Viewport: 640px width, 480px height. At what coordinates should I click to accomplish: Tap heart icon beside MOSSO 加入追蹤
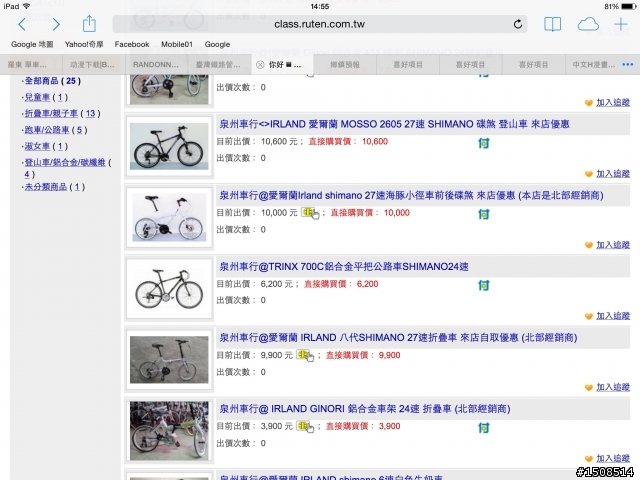589,174
